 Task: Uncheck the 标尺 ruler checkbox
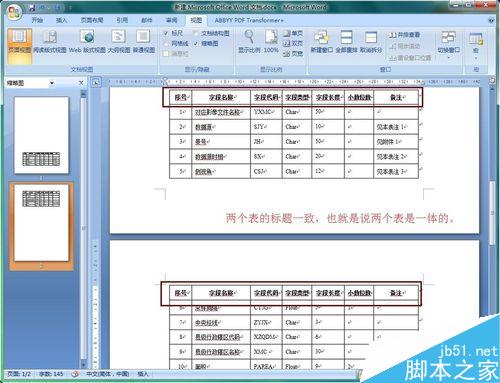(166, 33)
